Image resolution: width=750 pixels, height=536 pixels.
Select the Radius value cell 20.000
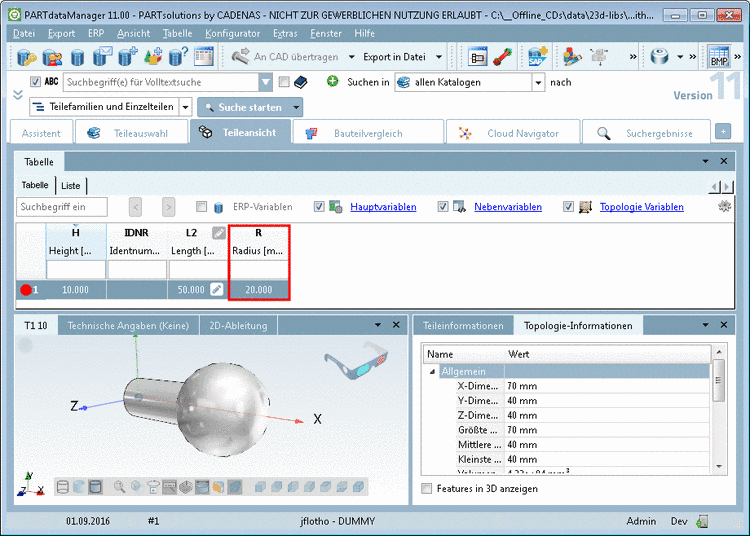(259, 290)
